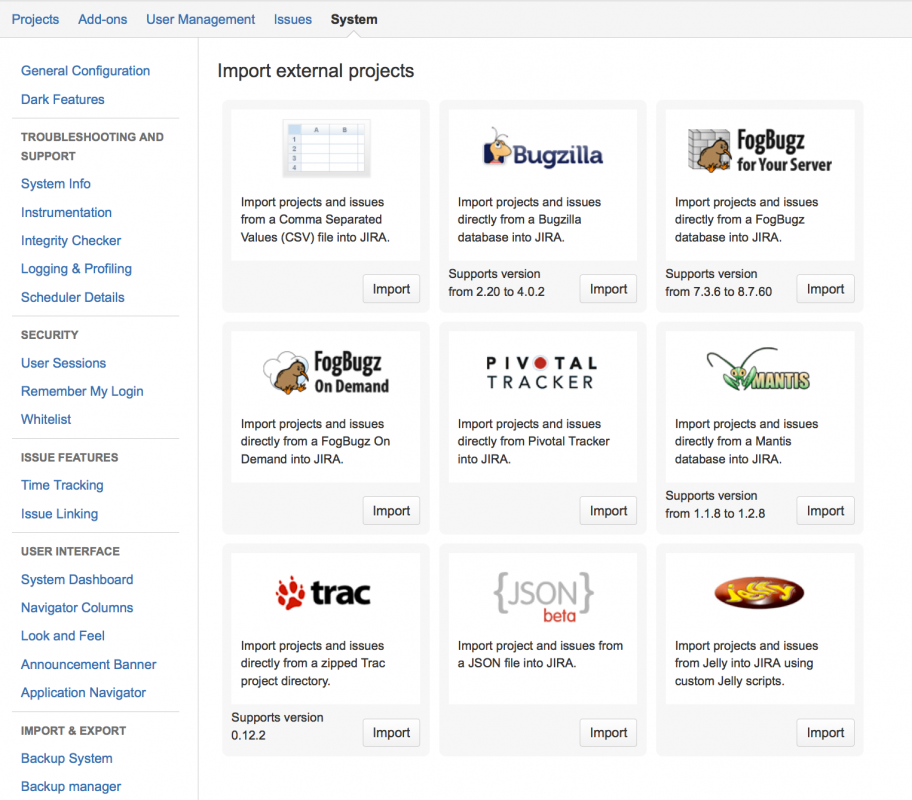Open the Add-ons tab
Viewport: 912px width, 800px height.
pos(102,19)
